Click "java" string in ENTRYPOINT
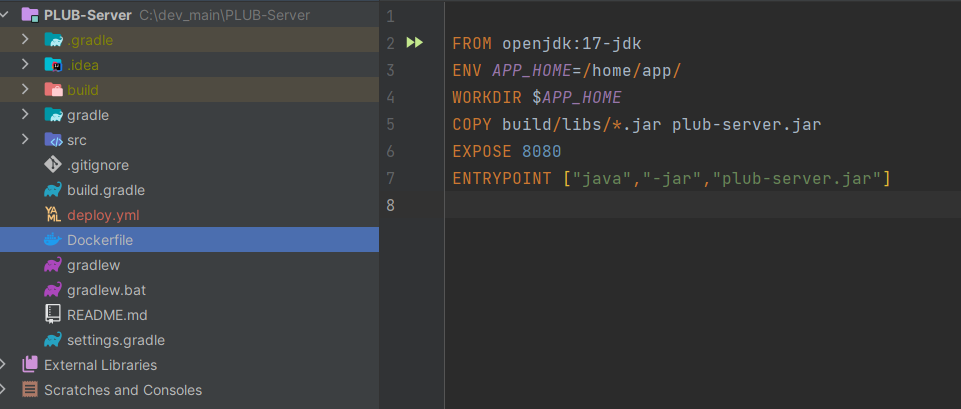Viewport: 961px width, 409px height. coord(602,178)
